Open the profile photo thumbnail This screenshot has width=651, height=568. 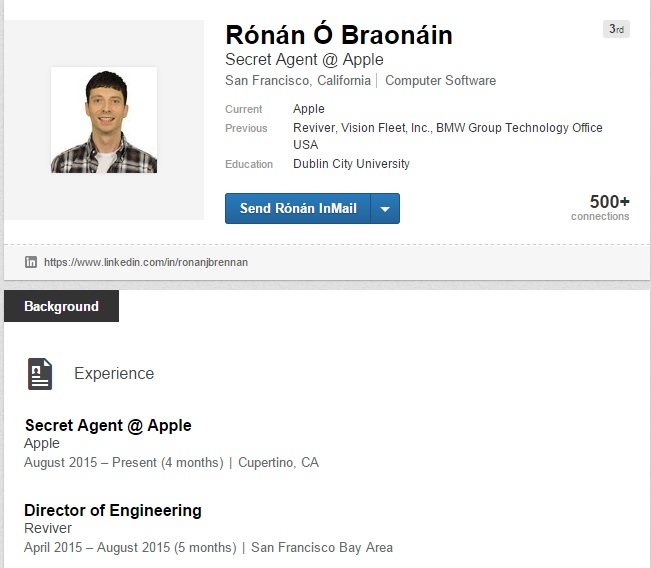coord(104,120)
